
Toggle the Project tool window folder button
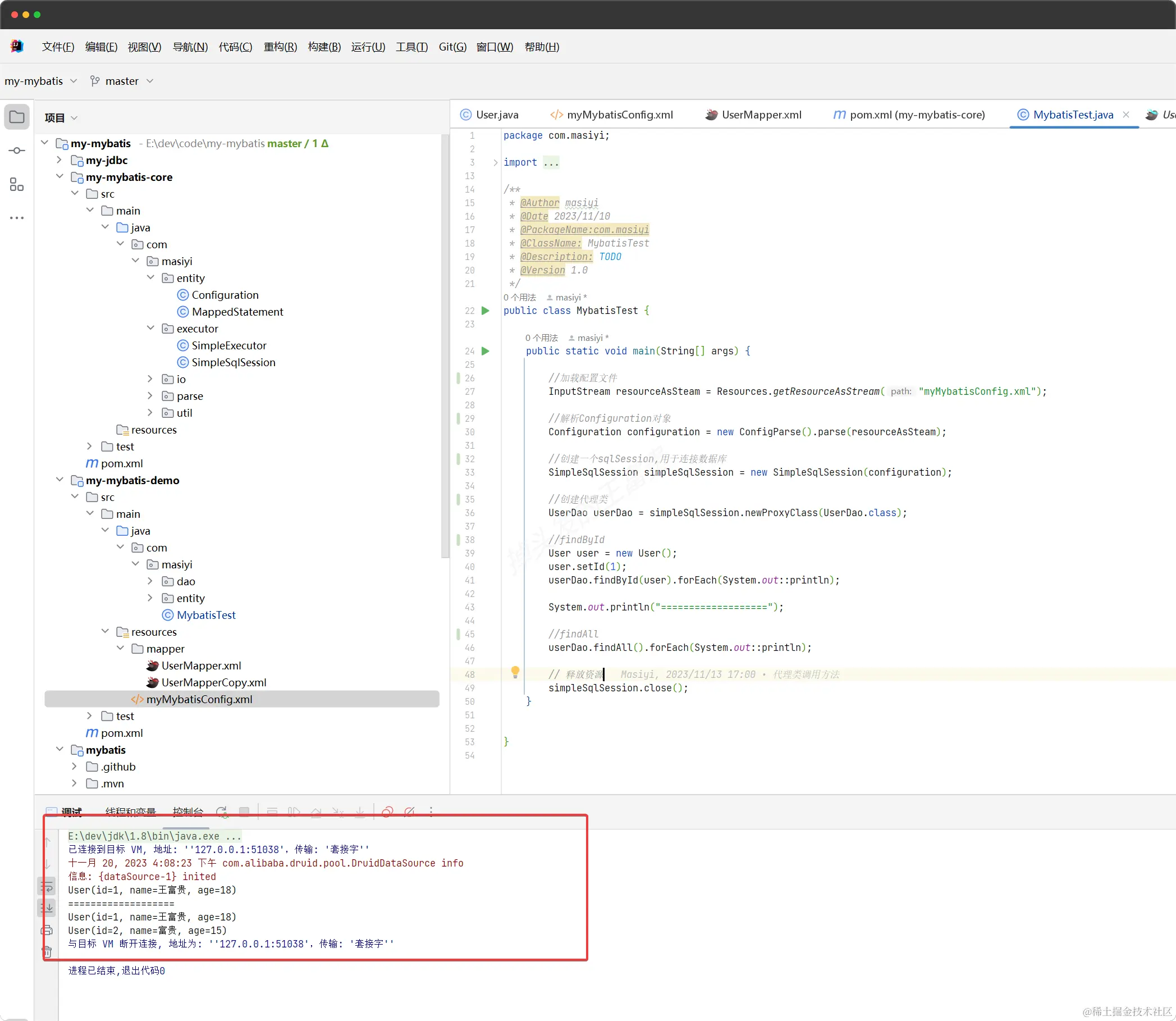coord(16,117)
